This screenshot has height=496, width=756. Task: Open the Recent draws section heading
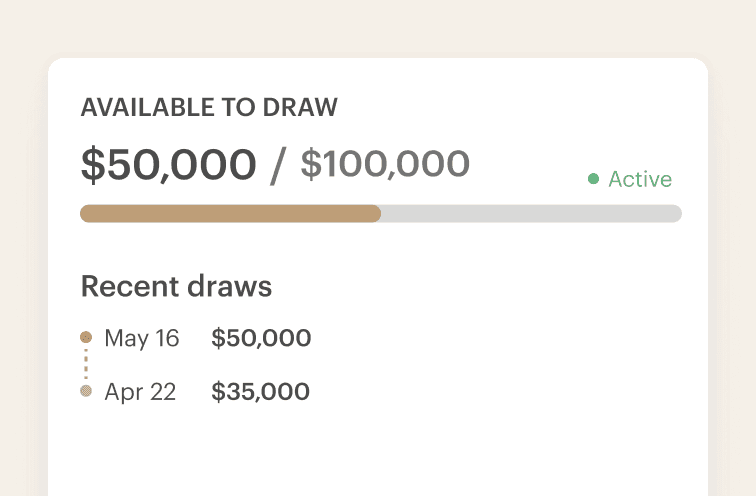176,286
